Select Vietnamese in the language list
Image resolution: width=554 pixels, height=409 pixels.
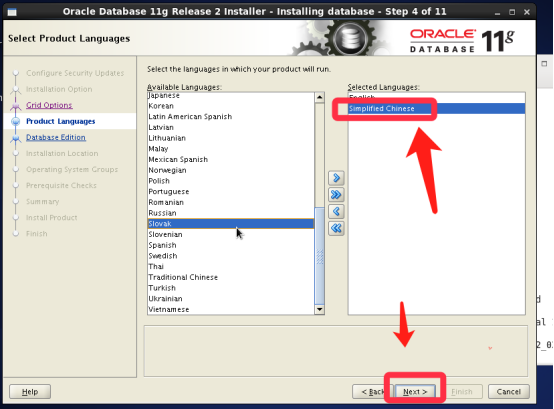tap(231, 309)
